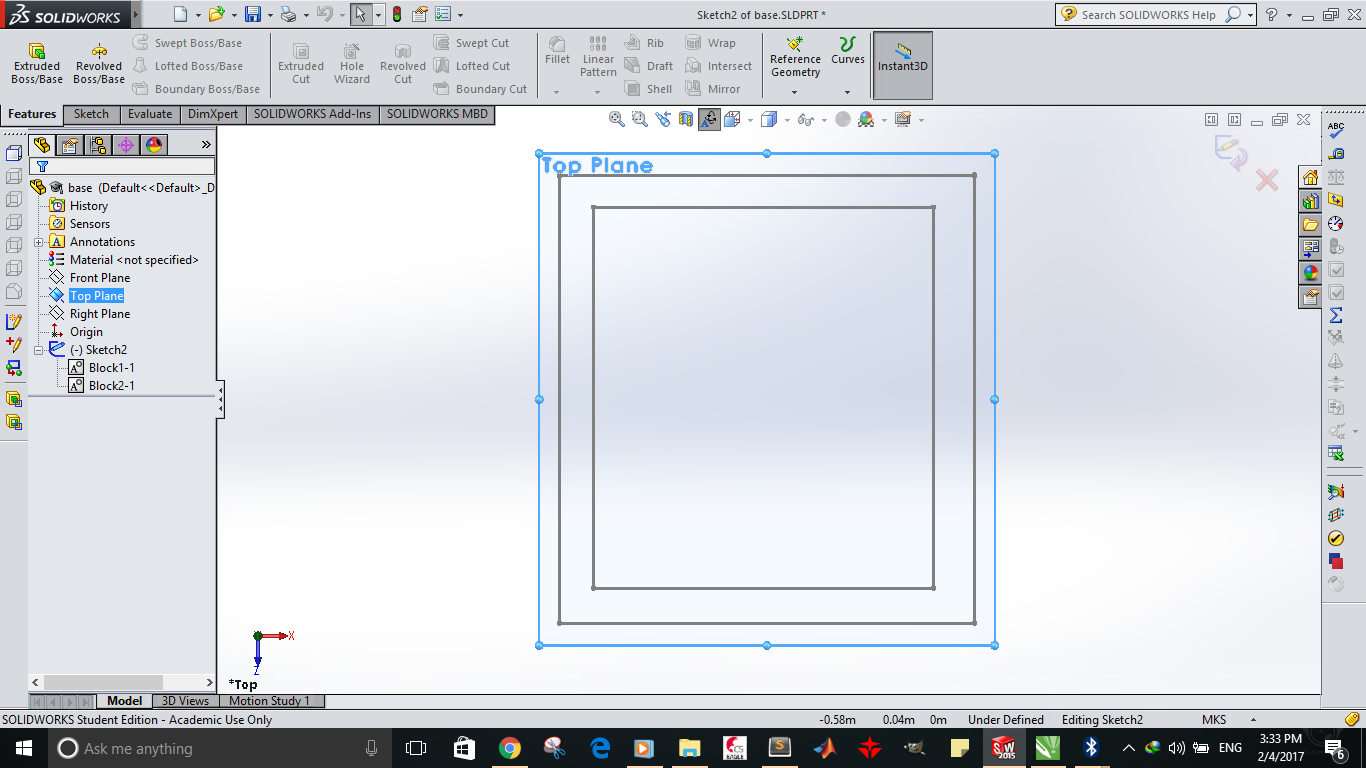Screen dimensions: 1366x768
Task: Click the Rebuild traffic light icon
Action: click(396, 14)
